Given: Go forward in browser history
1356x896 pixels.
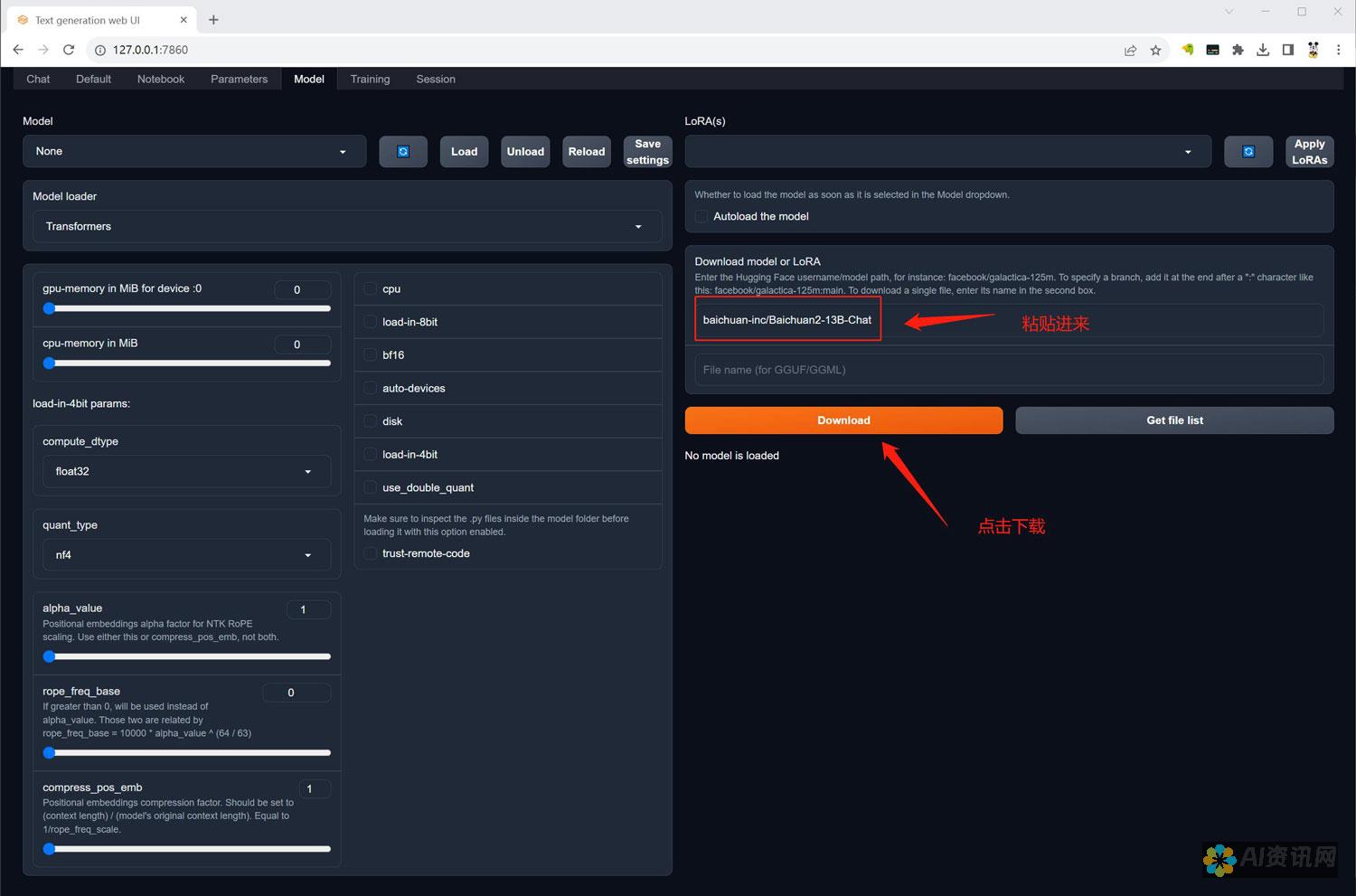Looking at the screenshot, I should click(43, 50).
